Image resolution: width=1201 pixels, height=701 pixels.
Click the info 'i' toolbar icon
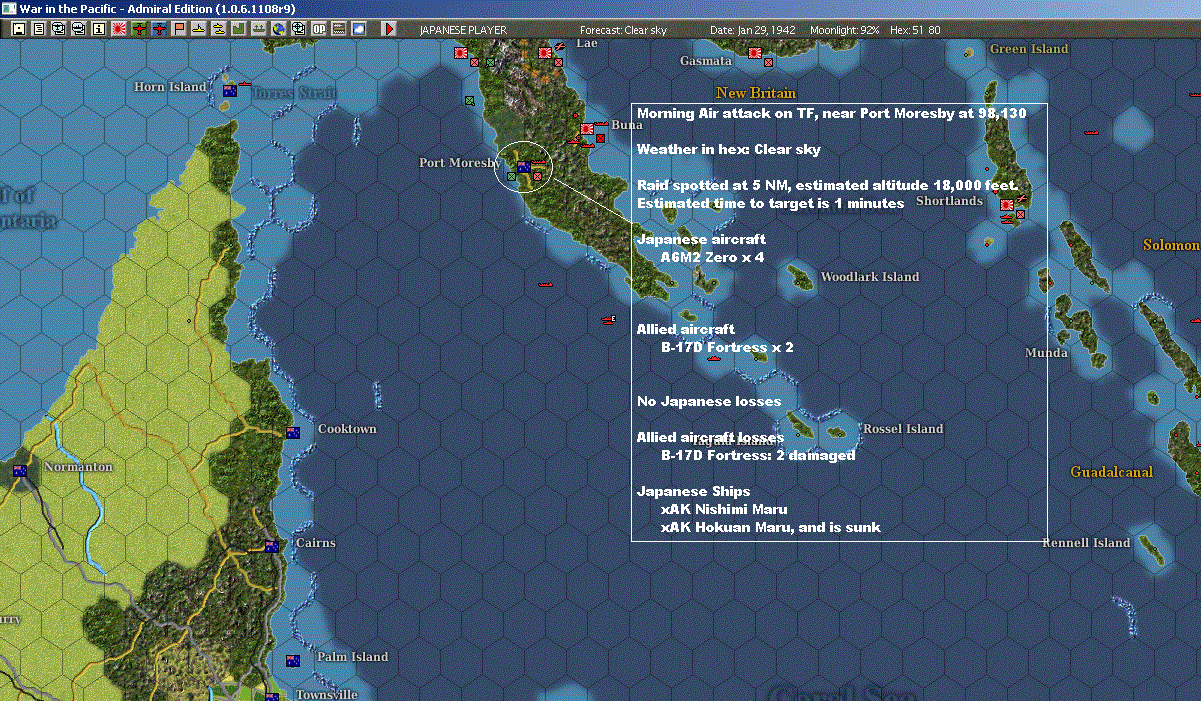[98, 29]
